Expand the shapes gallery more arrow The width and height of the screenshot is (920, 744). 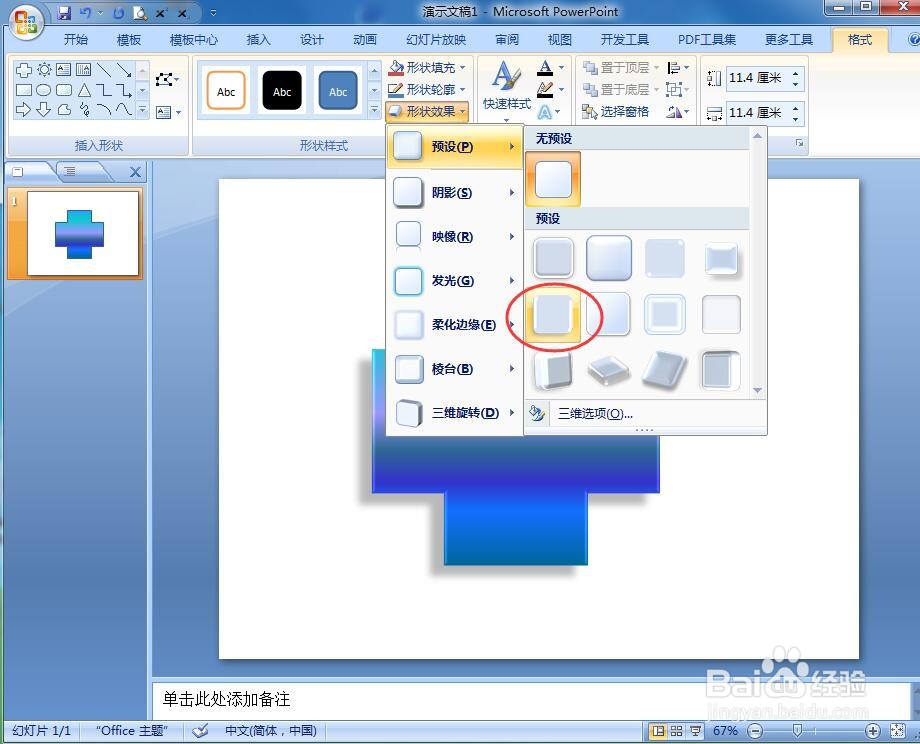click(143, 110)
